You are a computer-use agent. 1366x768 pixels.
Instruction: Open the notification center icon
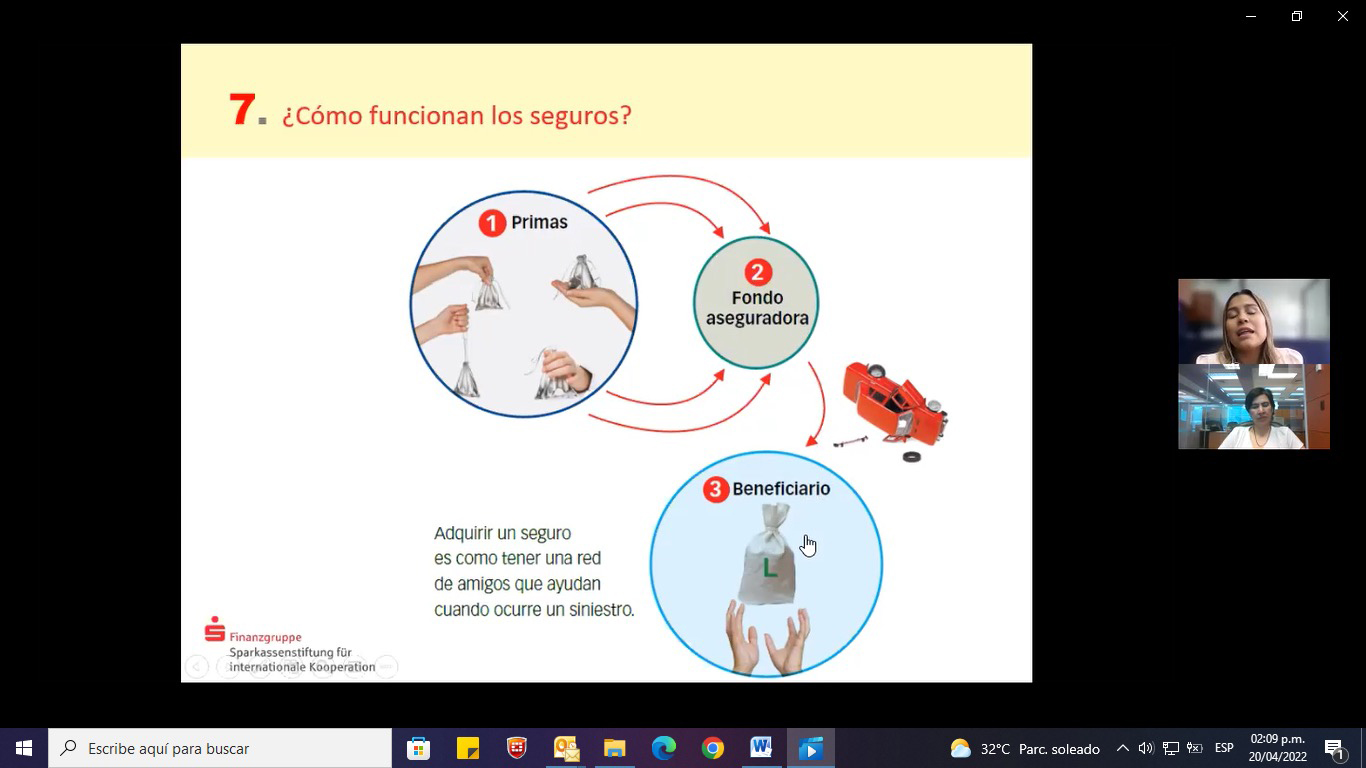click(x=1334, y=748)
